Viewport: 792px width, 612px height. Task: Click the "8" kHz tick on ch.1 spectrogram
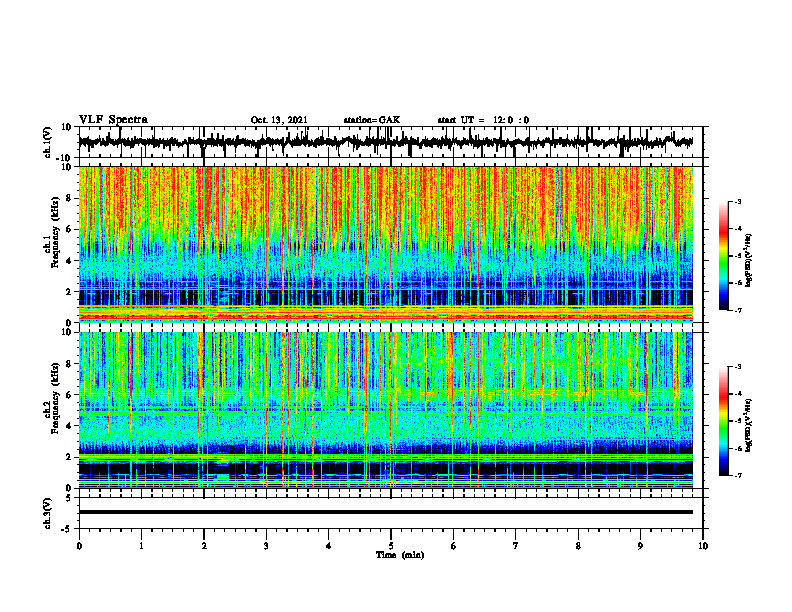click(69, 198)
